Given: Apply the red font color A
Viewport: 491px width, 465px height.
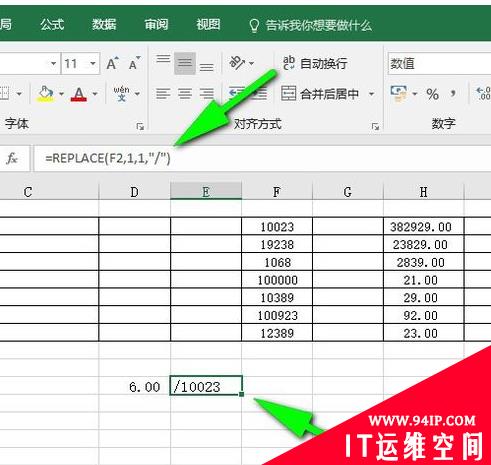Looking at the screenshot, I should [79, 94].
